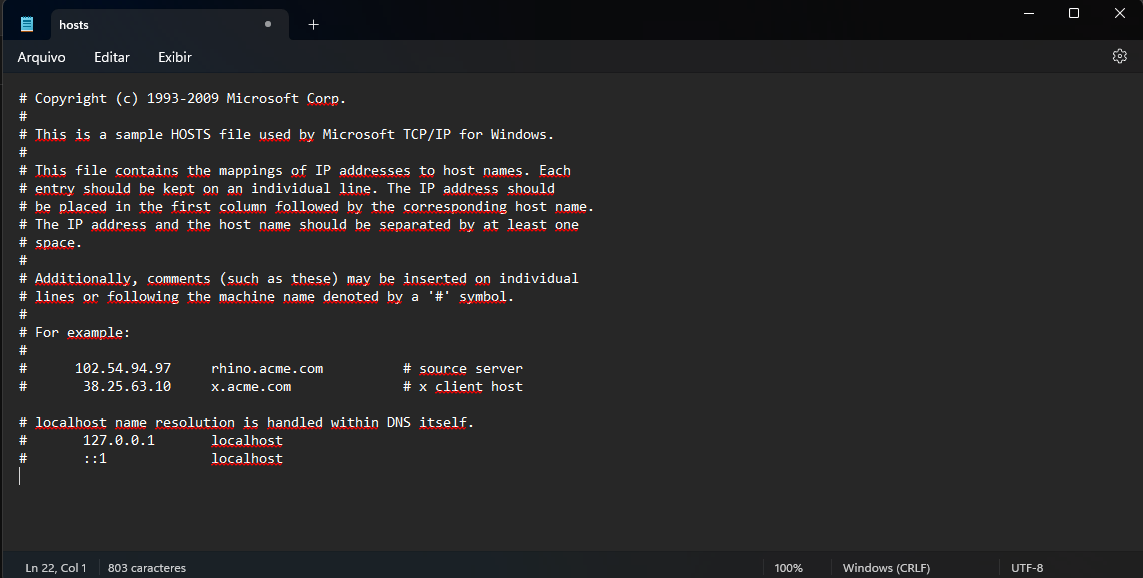Click the Notepad app icon
Screen dimensions: 1143x578
point(27,24)
